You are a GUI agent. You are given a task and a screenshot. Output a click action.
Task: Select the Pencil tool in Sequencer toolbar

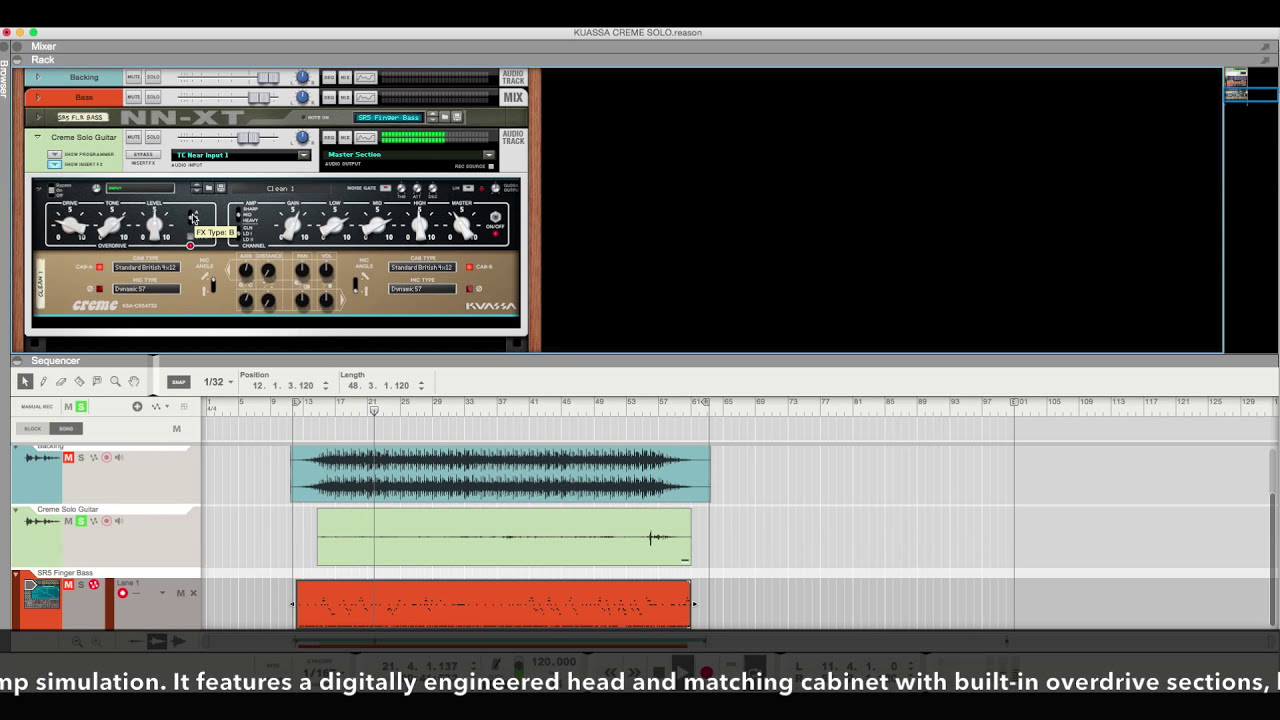(x=43, y=382)
